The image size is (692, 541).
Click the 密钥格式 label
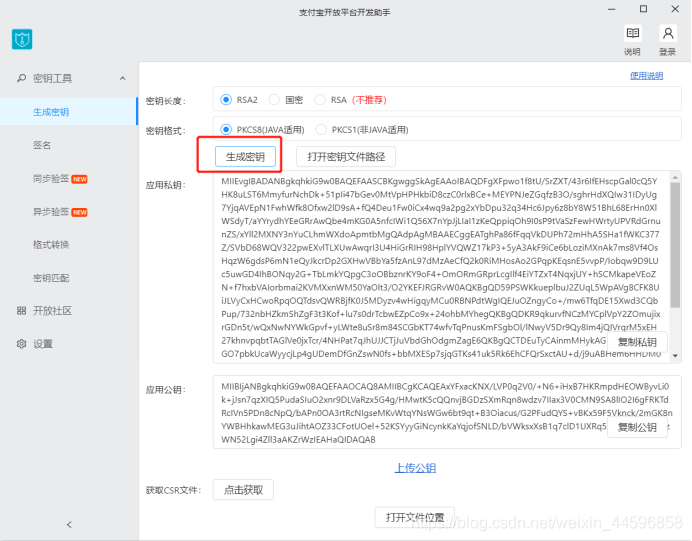165,131
